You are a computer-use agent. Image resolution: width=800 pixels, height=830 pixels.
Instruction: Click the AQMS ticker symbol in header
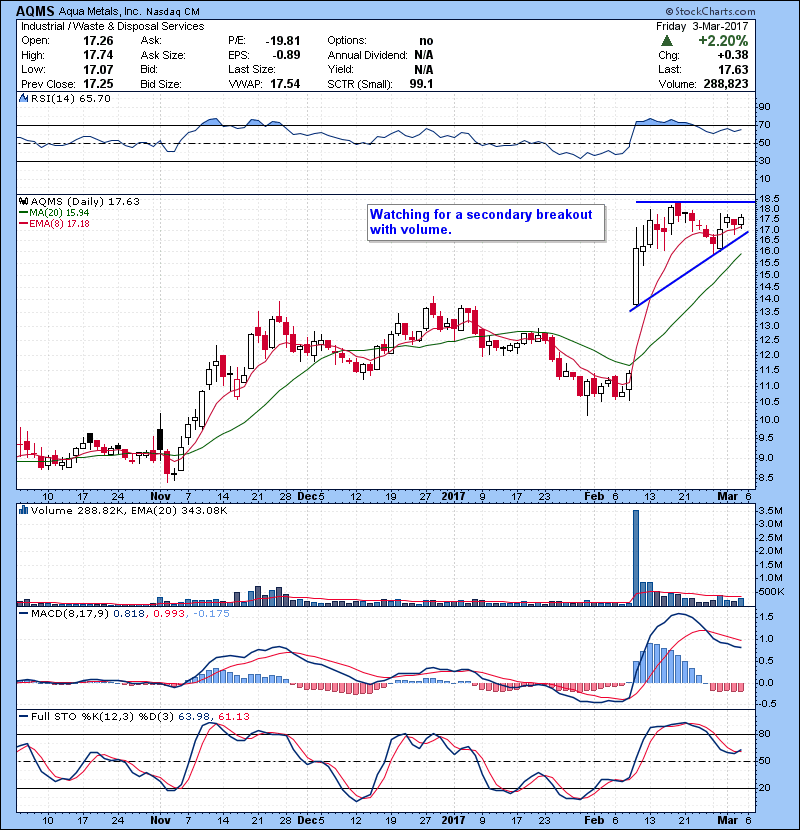35,11
